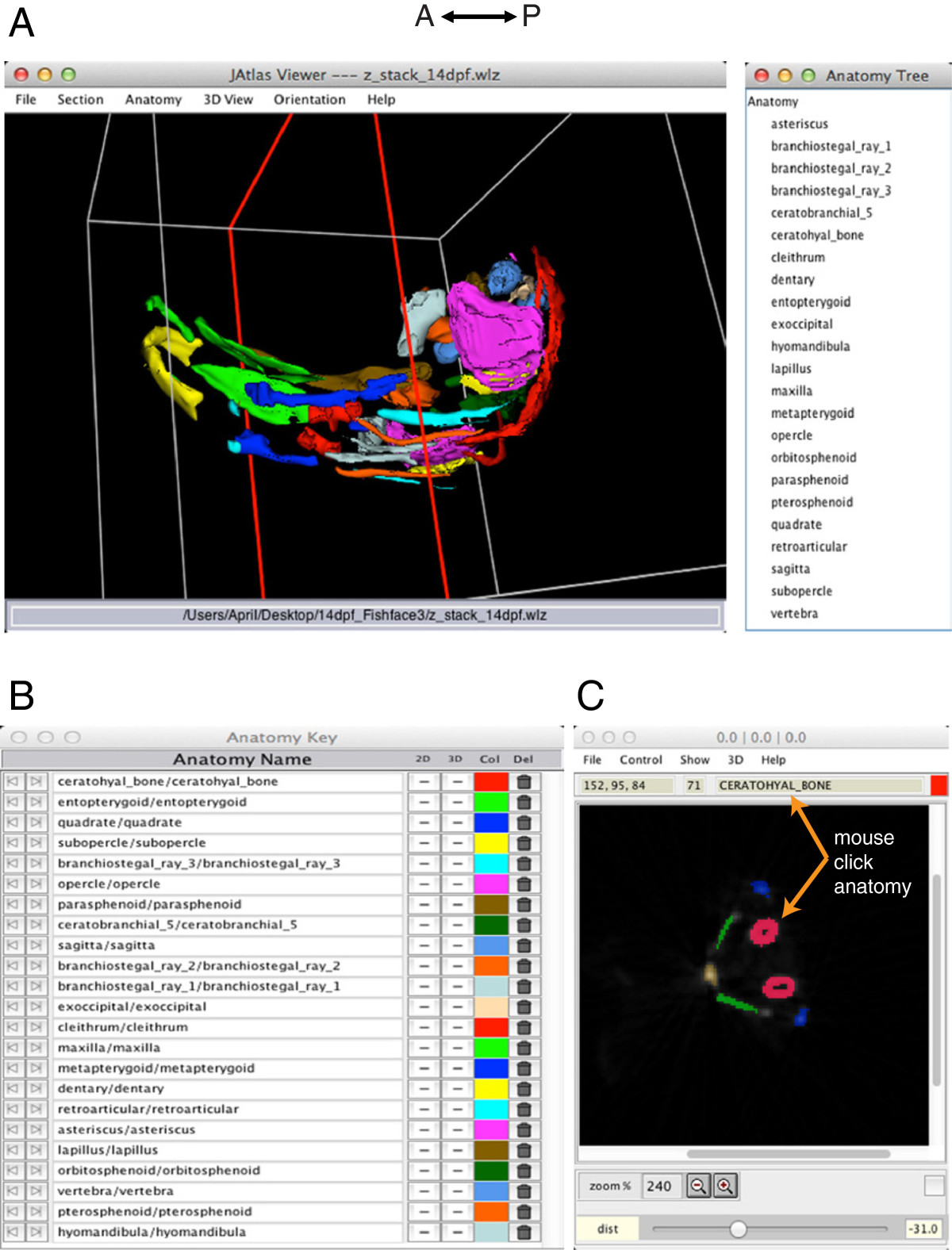The image size is (952, 1250).
Task: Open the Anatomy menu in JAtlas Viewer
Action: tap(153, 99)
